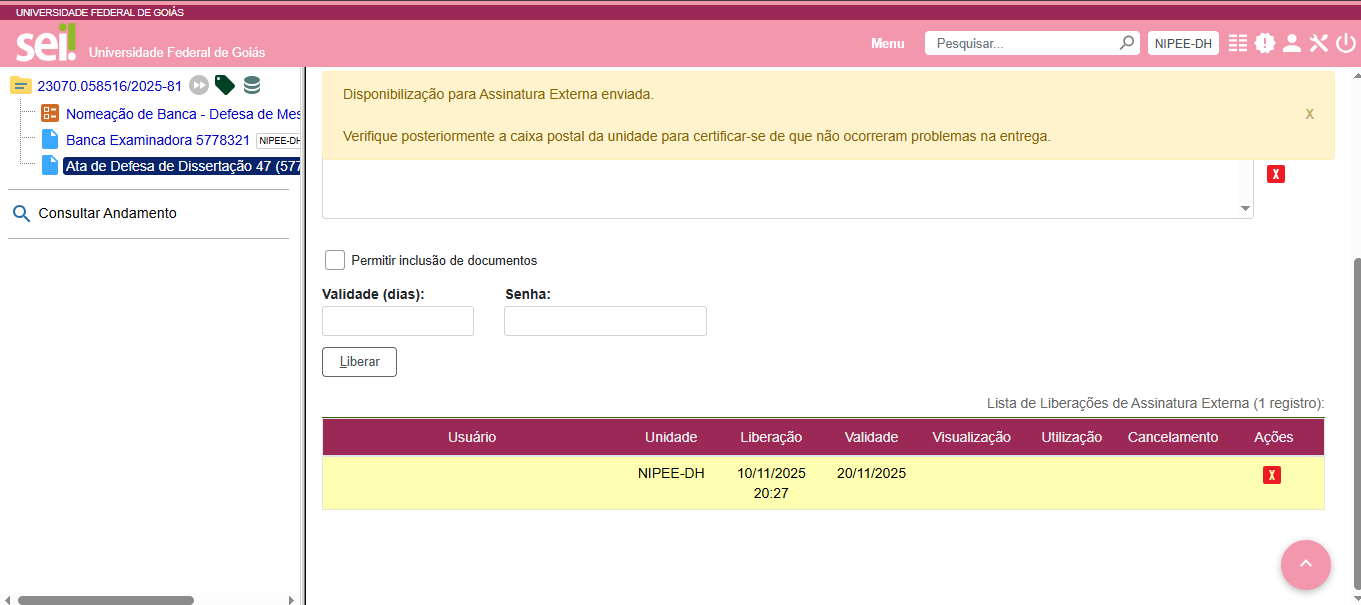Open the user profile icon
This screenshot has height=605, width=1361.
[1292, 43]
